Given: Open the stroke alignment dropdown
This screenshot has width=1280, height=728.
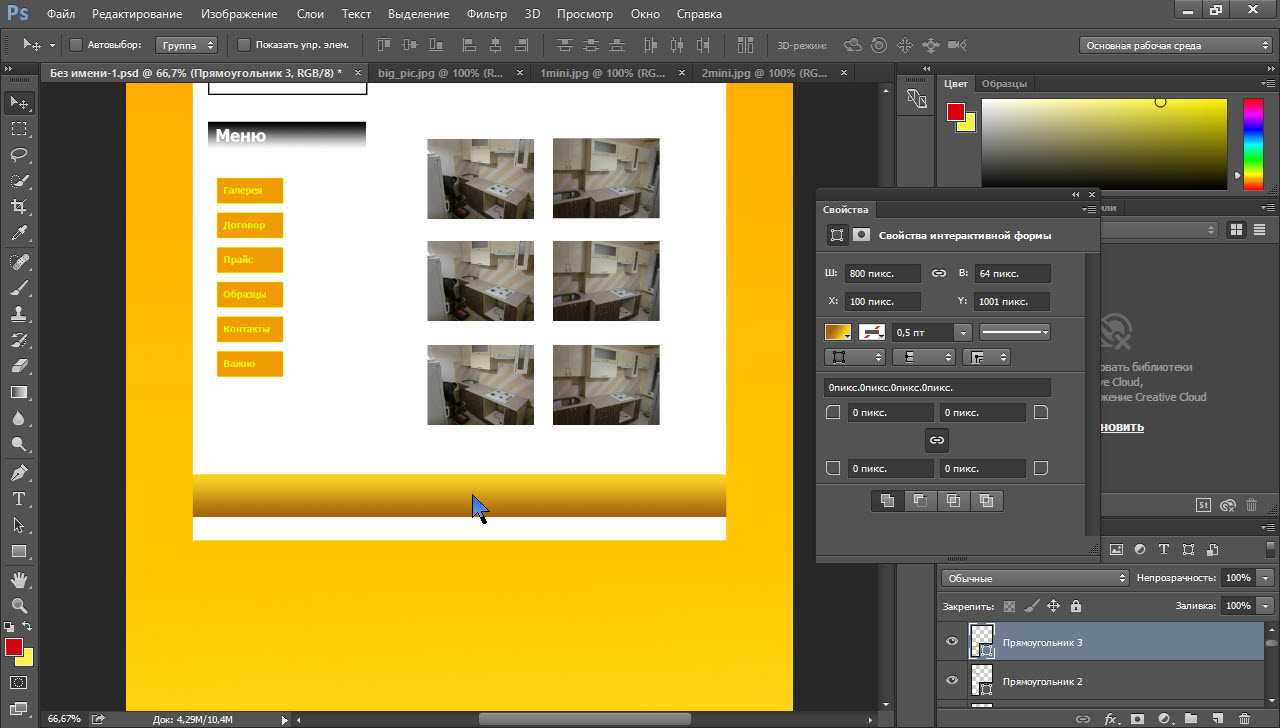Looking at the screenshot, I should pos(855,357).
